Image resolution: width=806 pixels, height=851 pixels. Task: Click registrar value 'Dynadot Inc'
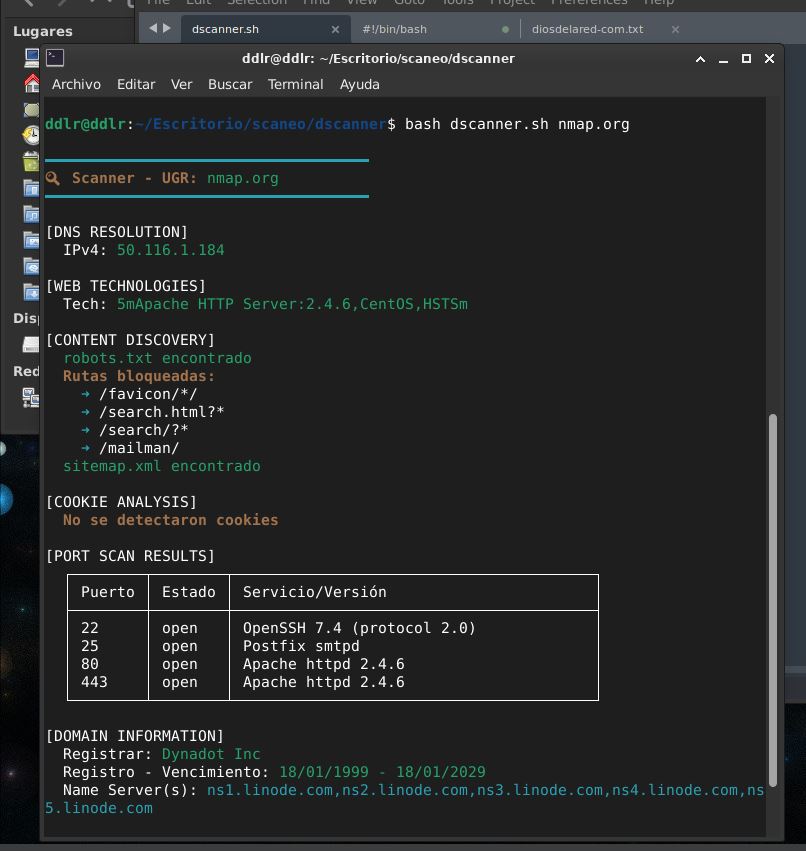[x=211, y=754]
